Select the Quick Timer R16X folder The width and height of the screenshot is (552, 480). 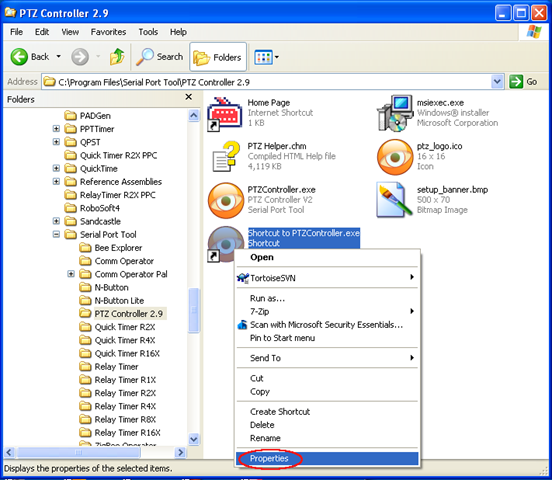pyautogui.click(x=120, y=353)
